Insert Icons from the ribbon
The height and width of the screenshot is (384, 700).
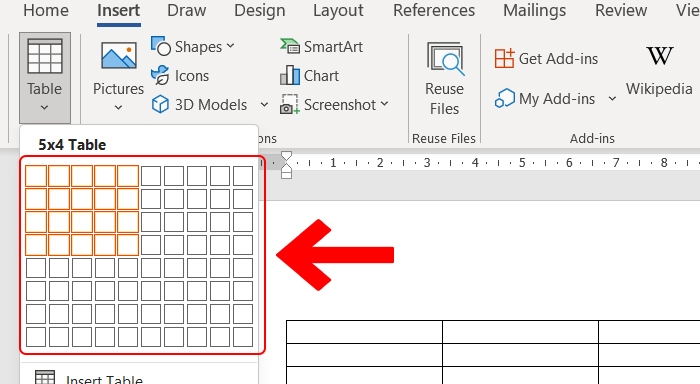(180, 75)
